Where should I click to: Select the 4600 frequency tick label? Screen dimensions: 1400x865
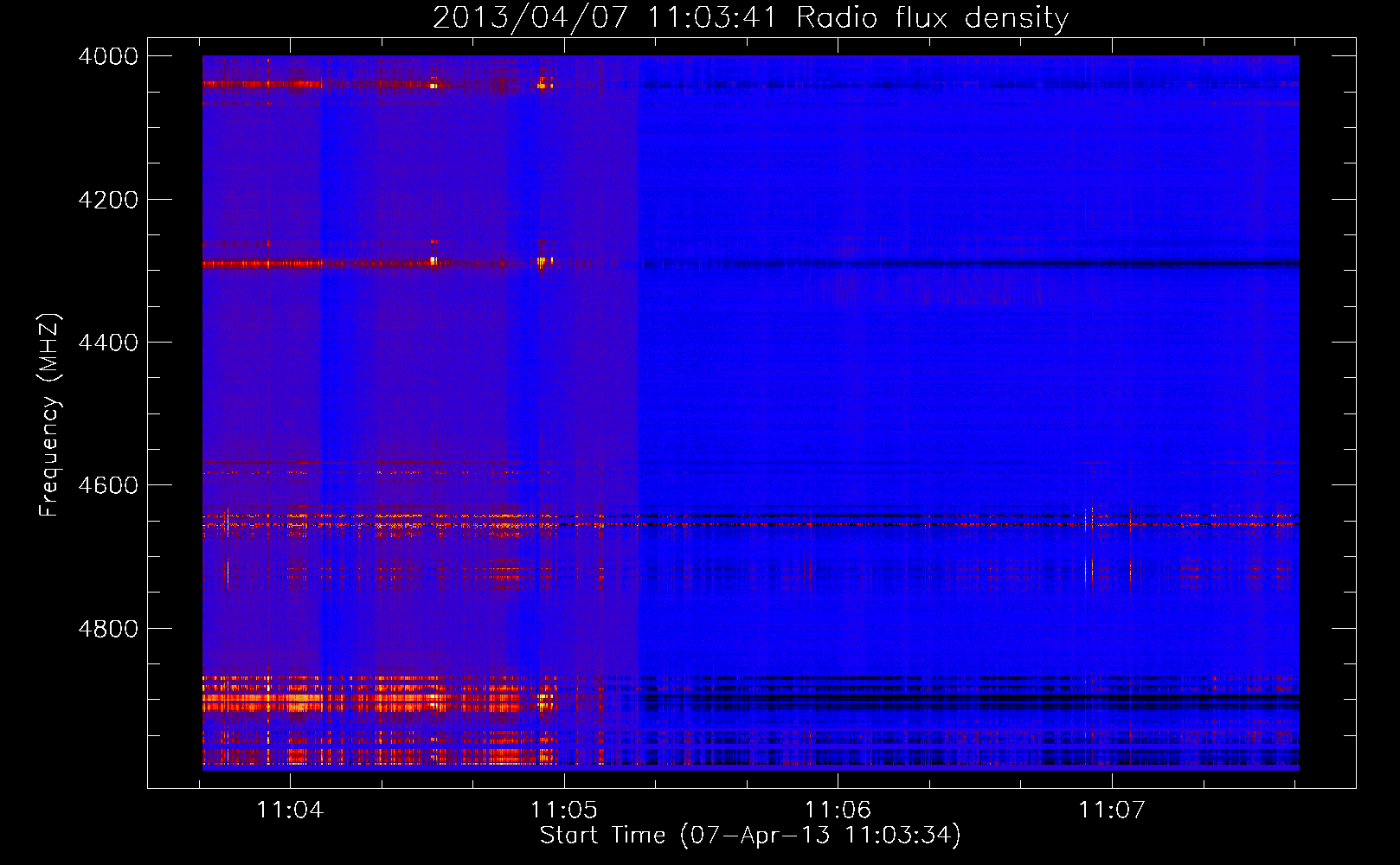(108, 485)
